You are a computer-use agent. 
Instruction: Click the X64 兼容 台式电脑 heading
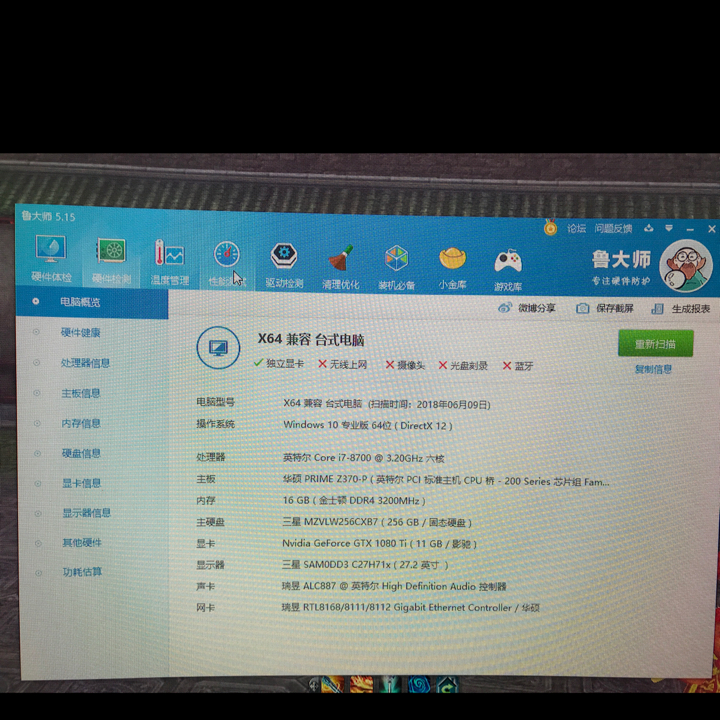[311, 340]
